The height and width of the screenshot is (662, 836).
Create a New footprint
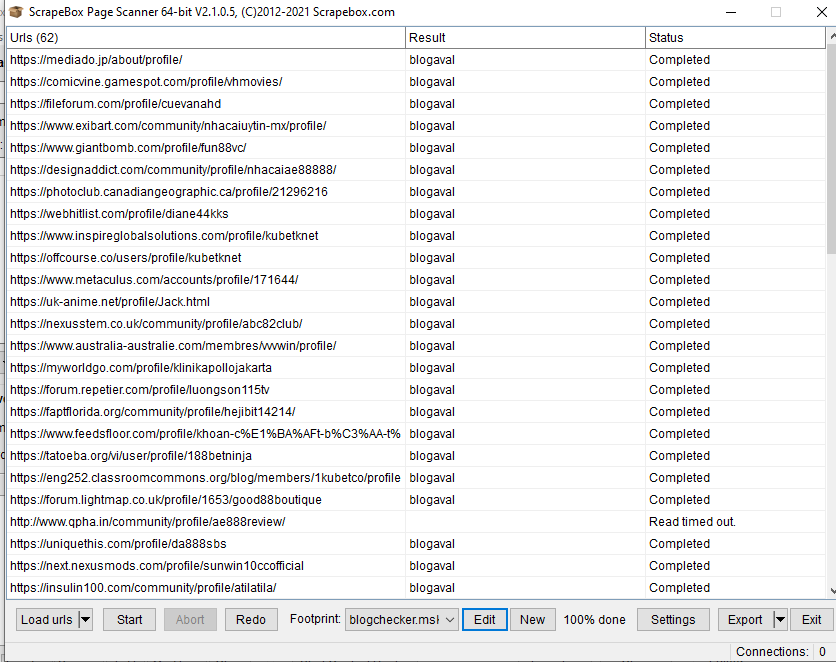(533, 619)
